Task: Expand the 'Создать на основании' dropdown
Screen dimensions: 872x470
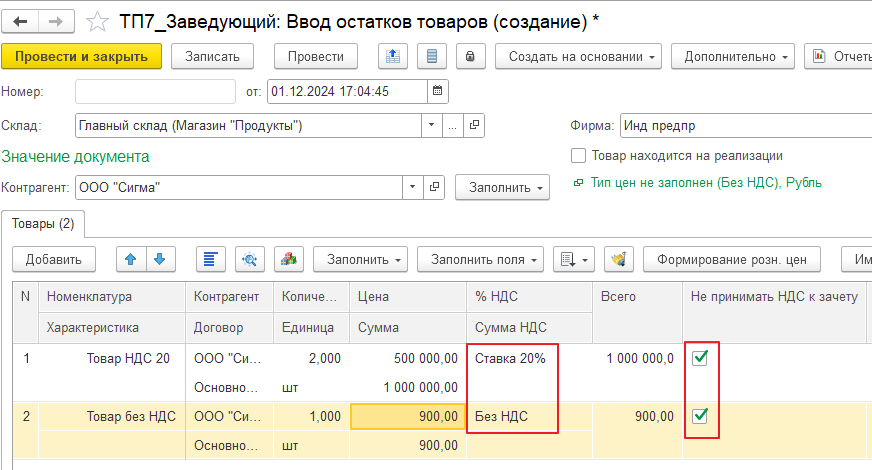Action: click(x=578, y=57)
